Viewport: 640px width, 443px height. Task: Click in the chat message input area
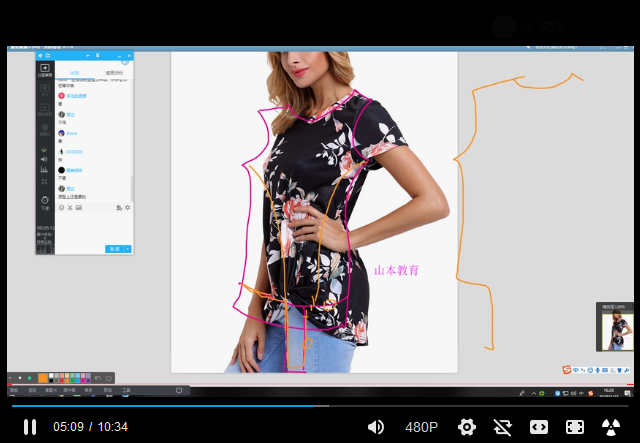pos(94,227)
